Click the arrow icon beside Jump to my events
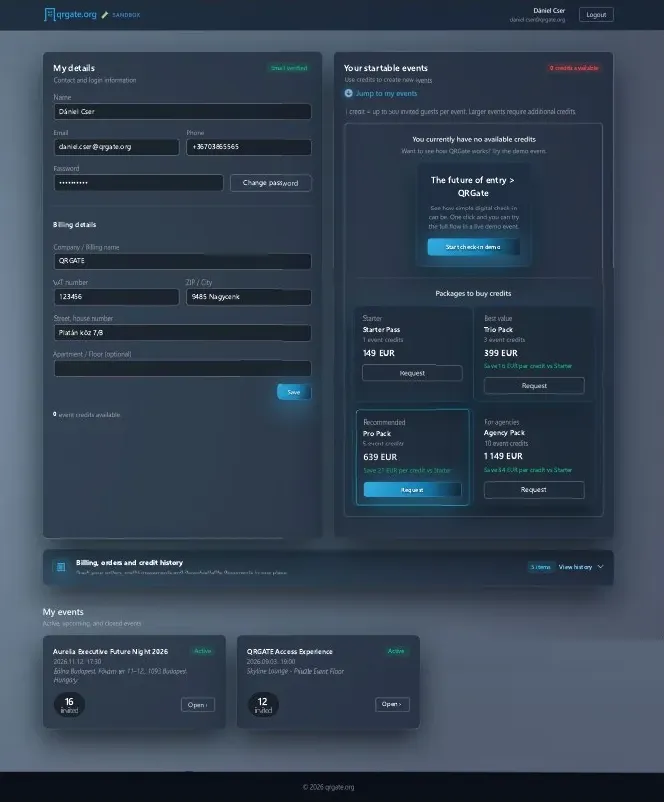This screenshot has height=802, width=664. click(348, 93)
